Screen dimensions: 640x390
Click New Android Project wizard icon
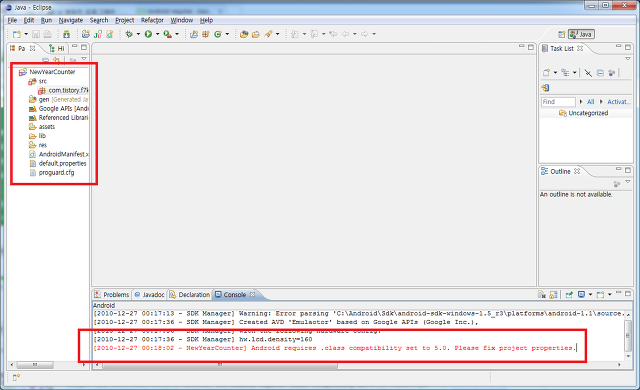86,34
